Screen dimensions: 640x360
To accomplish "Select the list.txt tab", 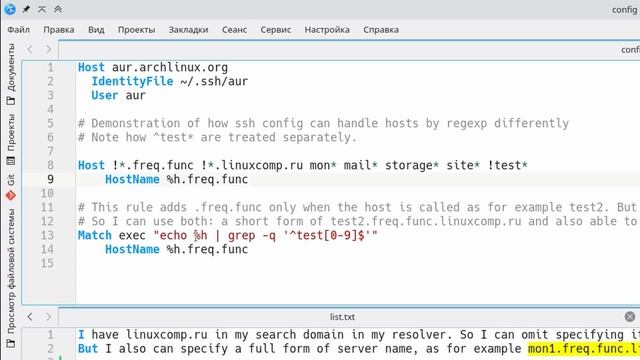I will click(342, 317).
